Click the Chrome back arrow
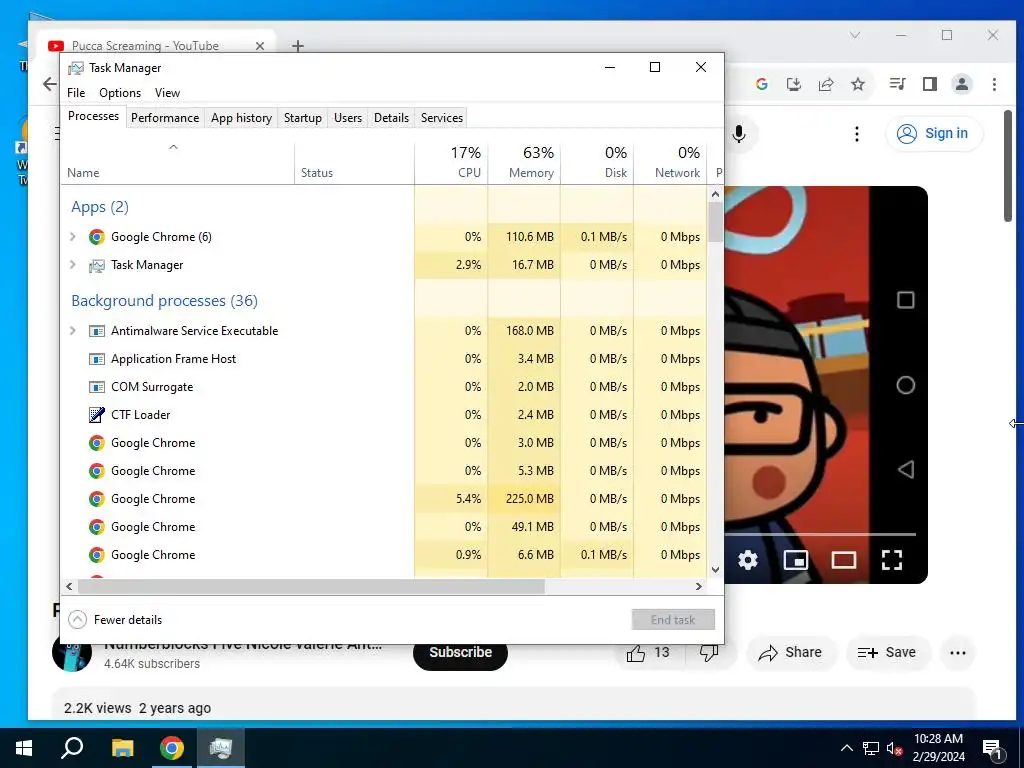 point(50,84)
